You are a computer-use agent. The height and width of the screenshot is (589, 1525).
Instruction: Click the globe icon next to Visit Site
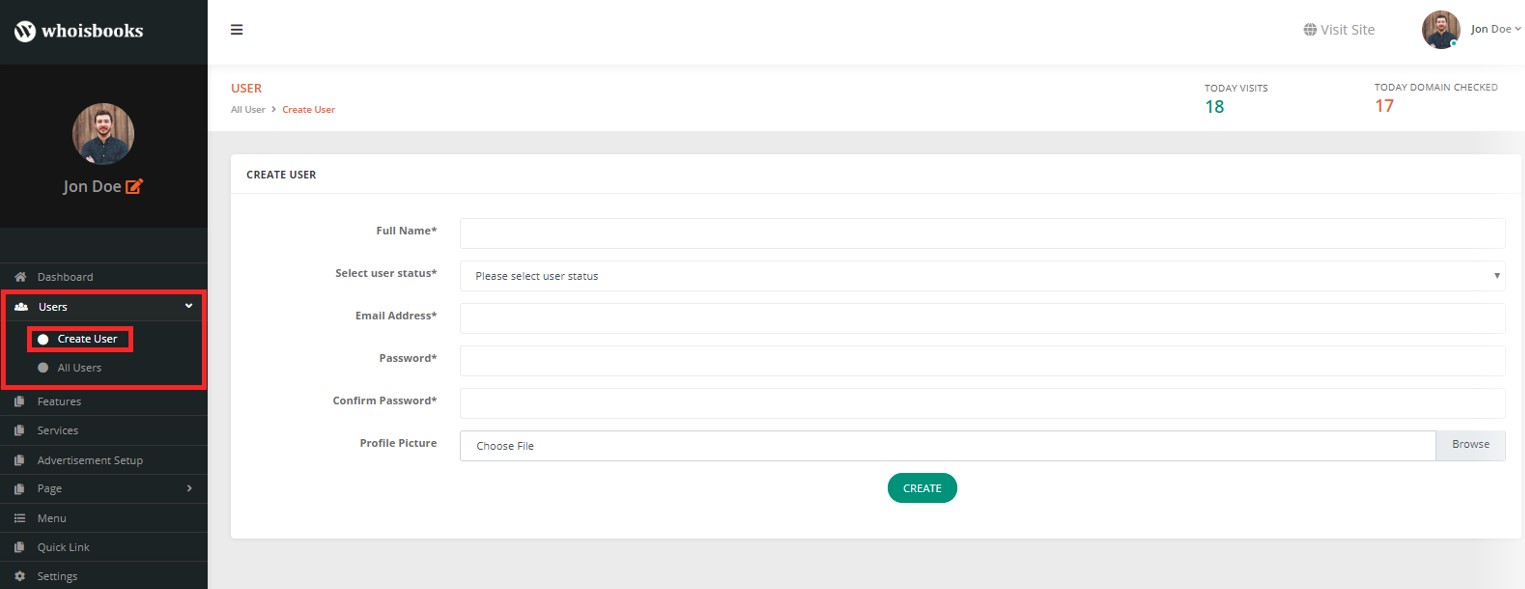click(1310, 30)
